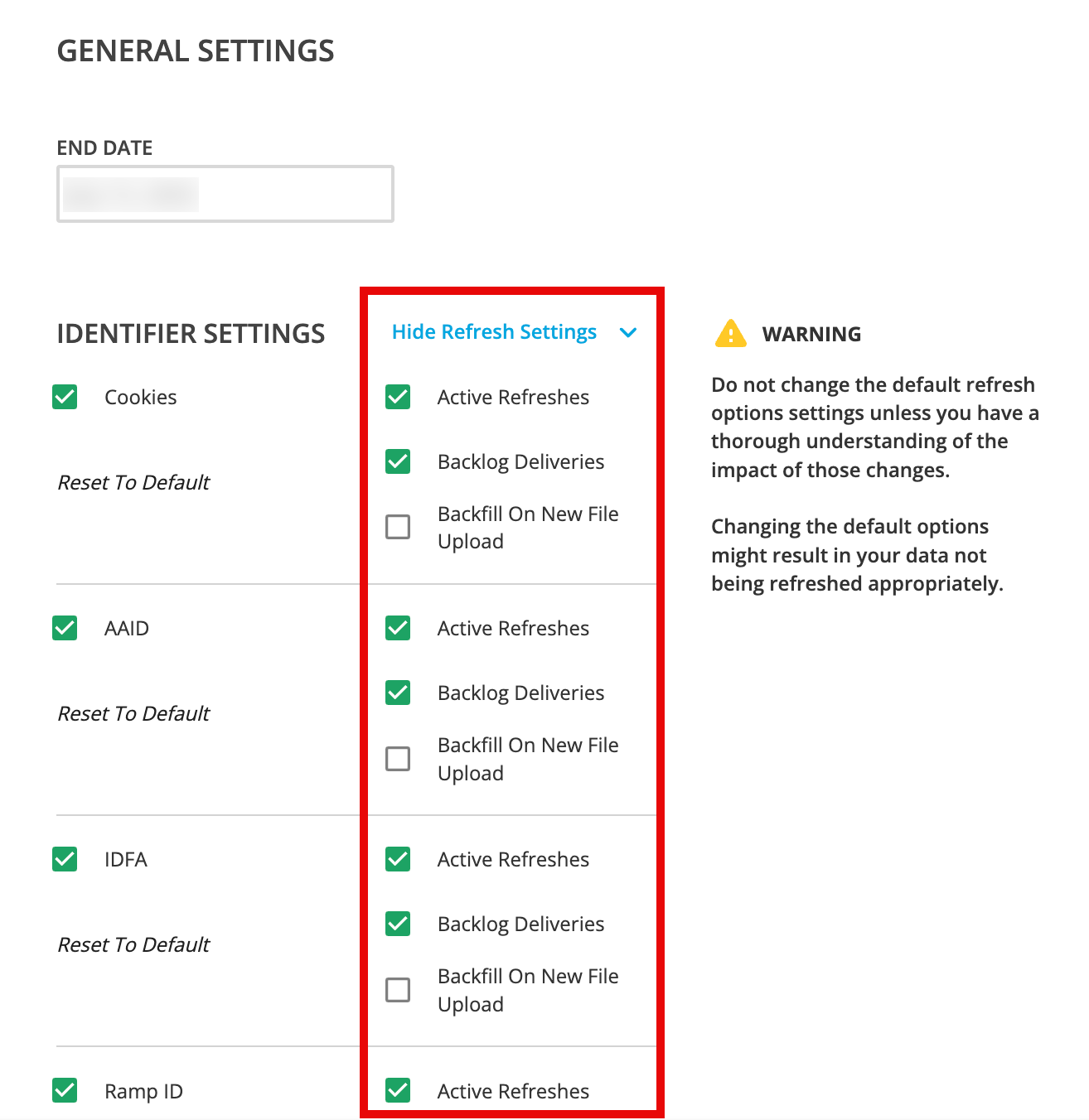Uncheck the Ramp ID identifier checkbox
This screenshot has height=1120, width=1089.
click(65, 1090)
